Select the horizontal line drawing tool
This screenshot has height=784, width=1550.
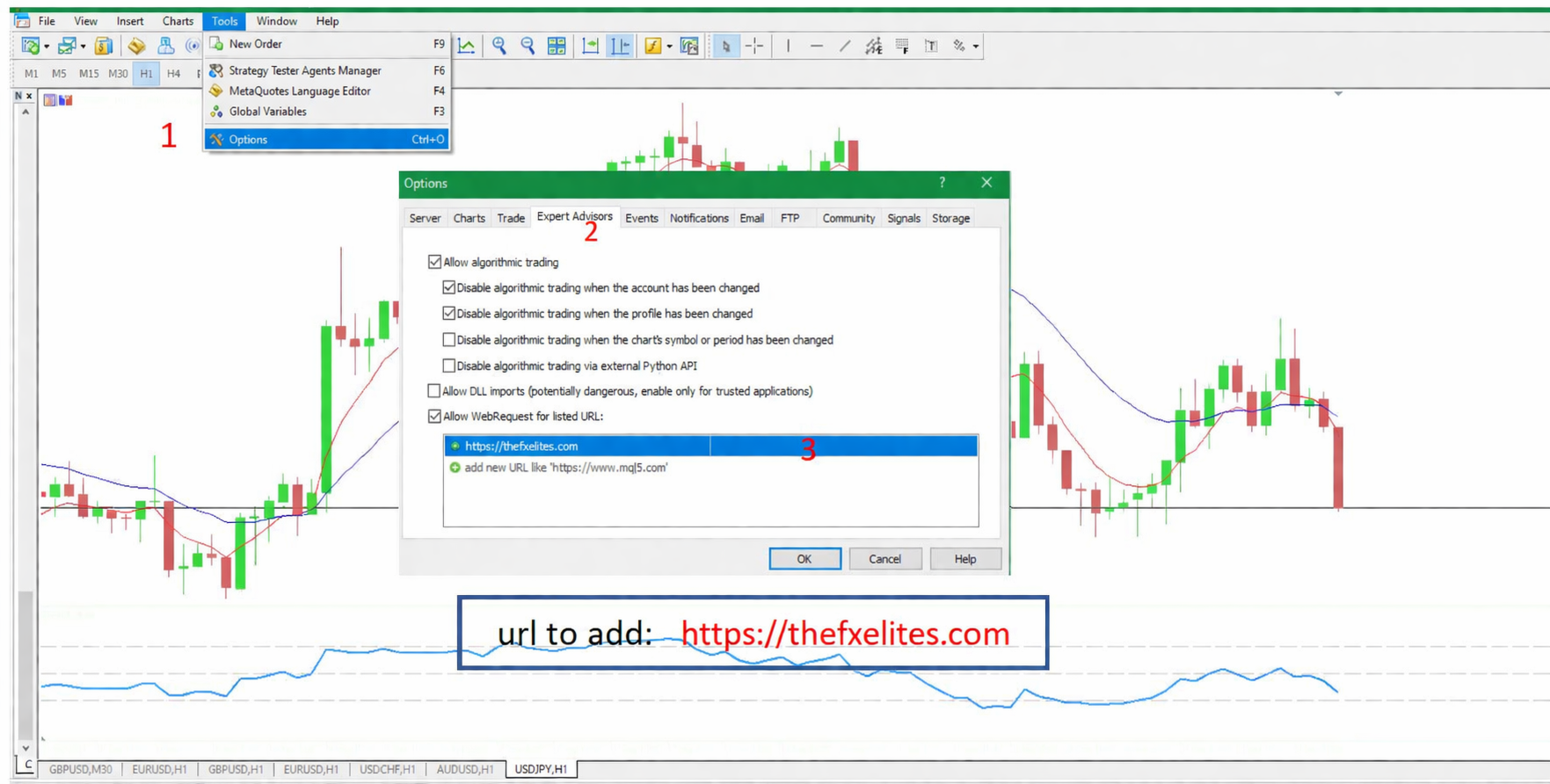point(817,46)
